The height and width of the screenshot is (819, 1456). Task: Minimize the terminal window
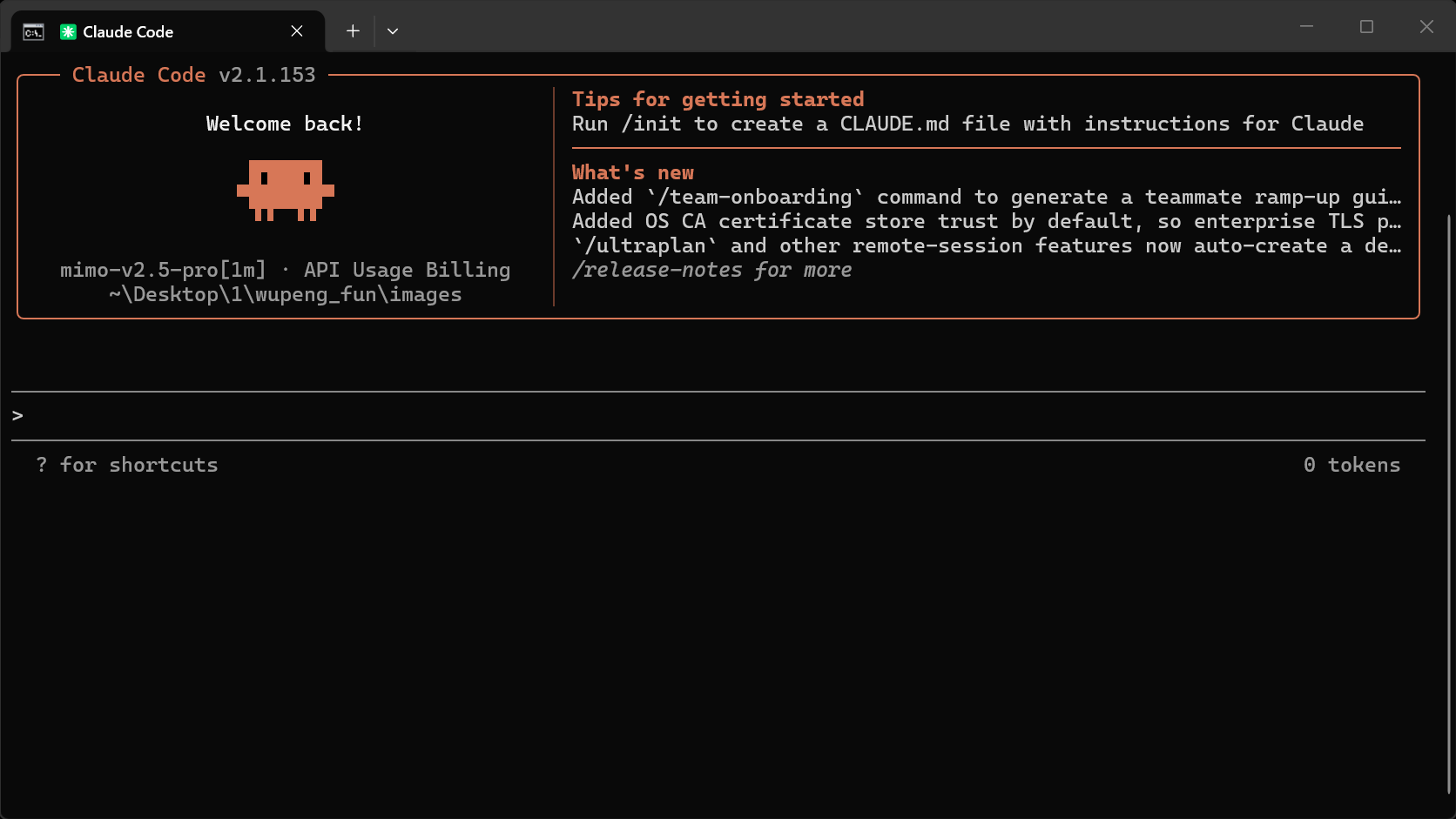click(1306, 27)
